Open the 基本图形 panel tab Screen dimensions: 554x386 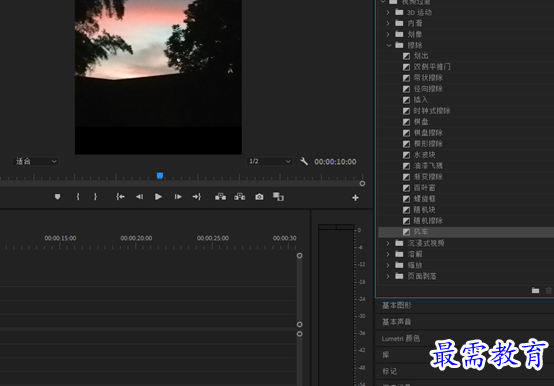[397, 305]
